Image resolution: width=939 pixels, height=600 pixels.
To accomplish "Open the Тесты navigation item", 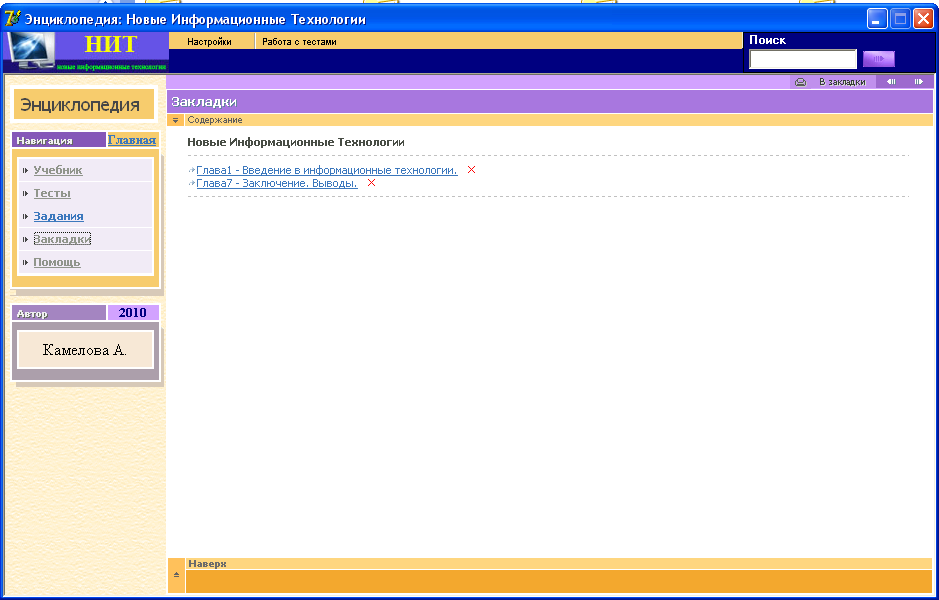I will [x=52, y=193].
